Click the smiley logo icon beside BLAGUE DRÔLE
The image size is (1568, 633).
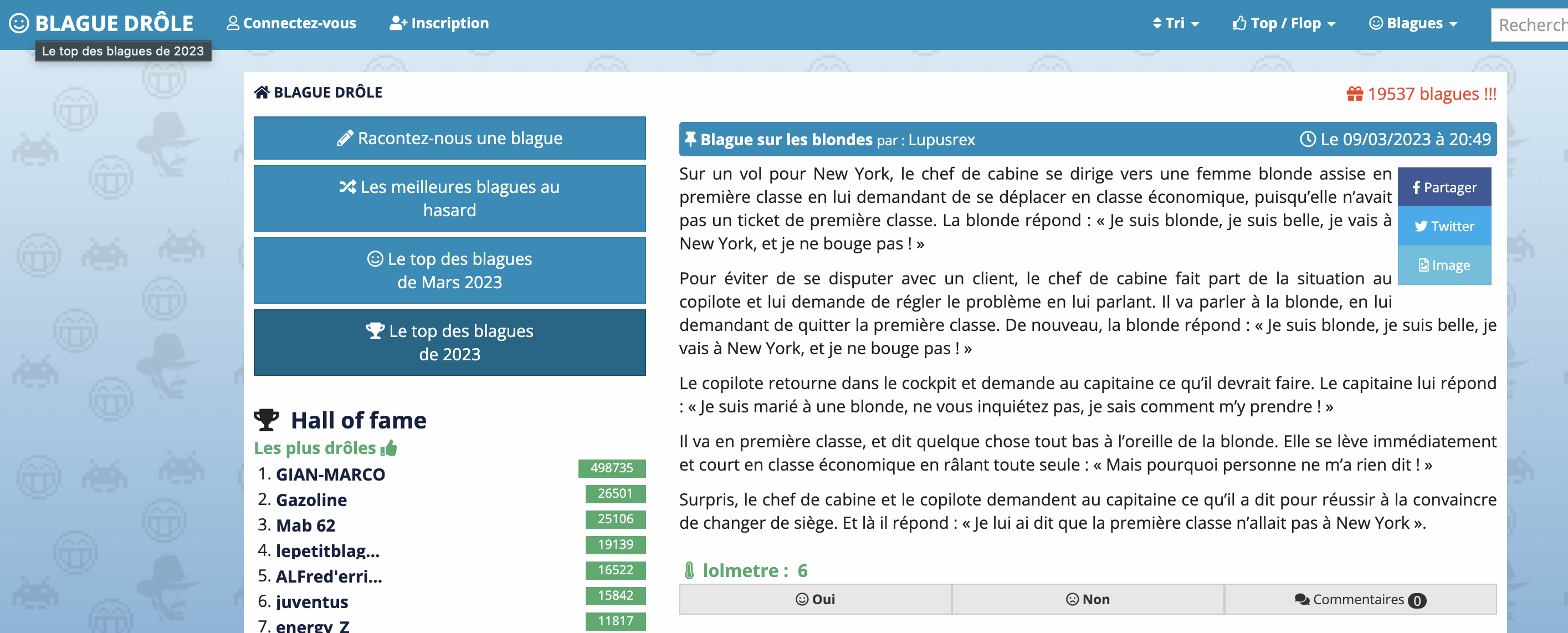pyautogui.click(x=19, y=23)
